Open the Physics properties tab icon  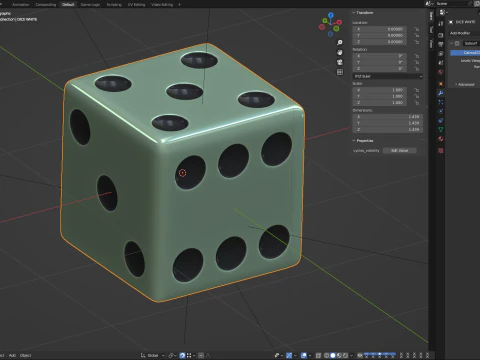tap(441, 111)
